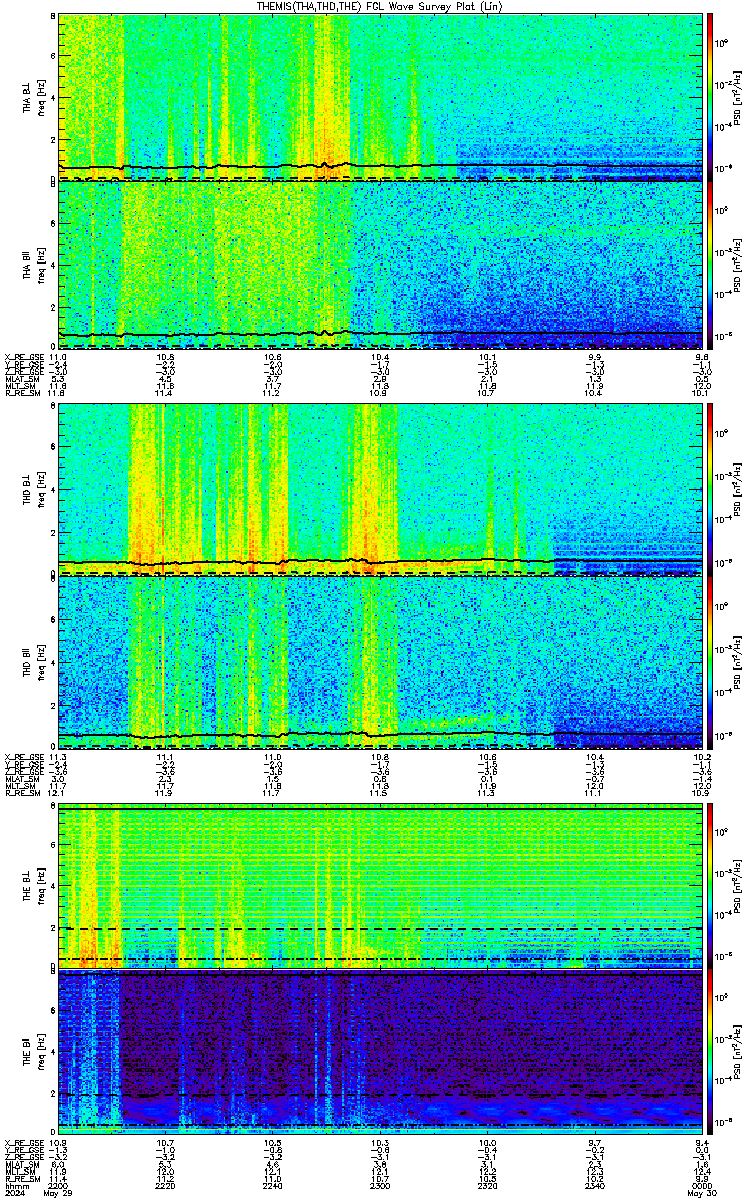Click the THA B⊥ spectrogram panel
The width and height of the screenshot is (750, 1200).
(x=381, y=97)
